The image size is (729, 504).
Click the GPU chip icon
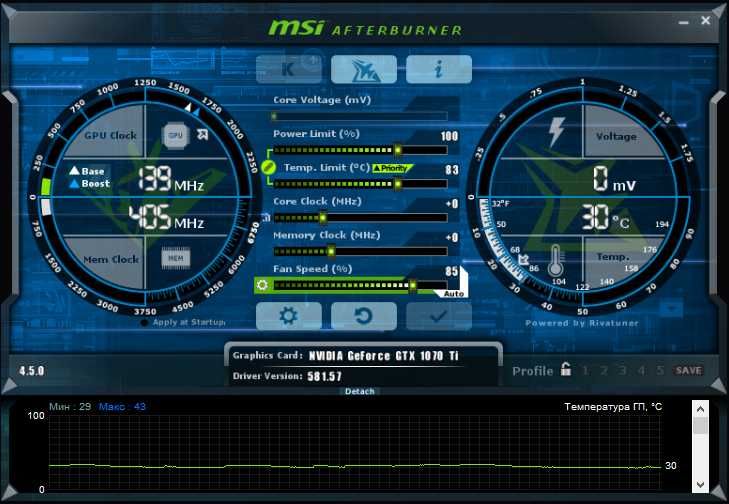click(175, 136)
